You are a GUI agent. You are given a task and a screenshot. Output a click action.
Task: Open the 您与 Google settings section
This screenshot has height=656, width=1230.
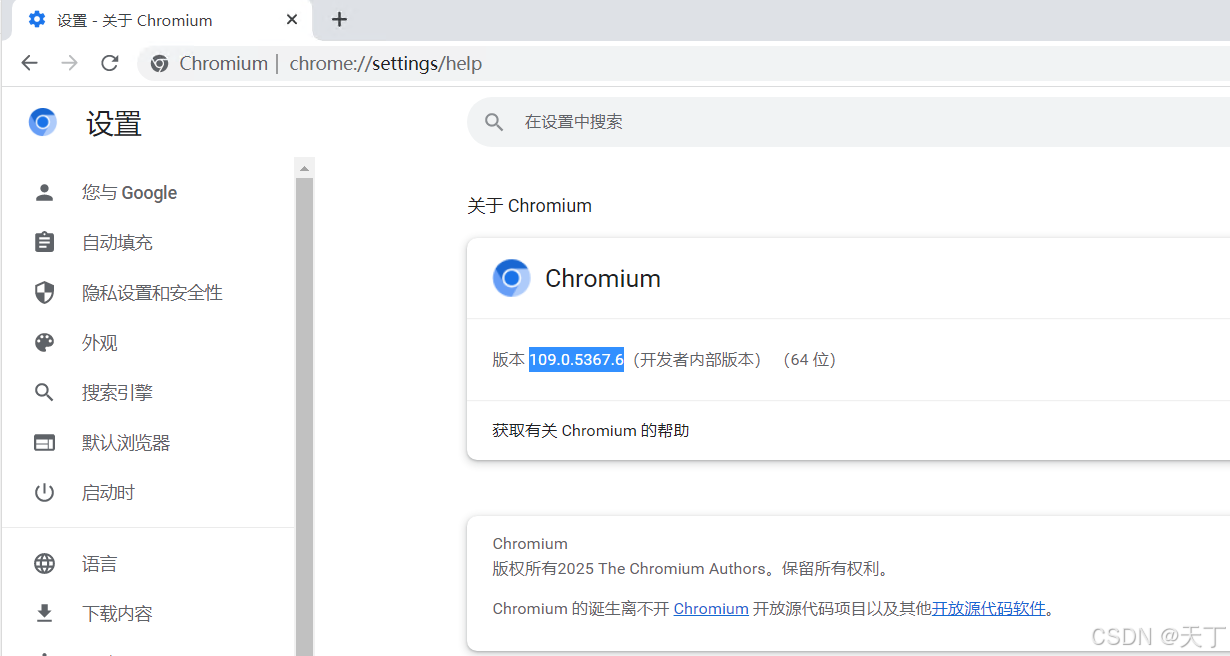[129, 193]
